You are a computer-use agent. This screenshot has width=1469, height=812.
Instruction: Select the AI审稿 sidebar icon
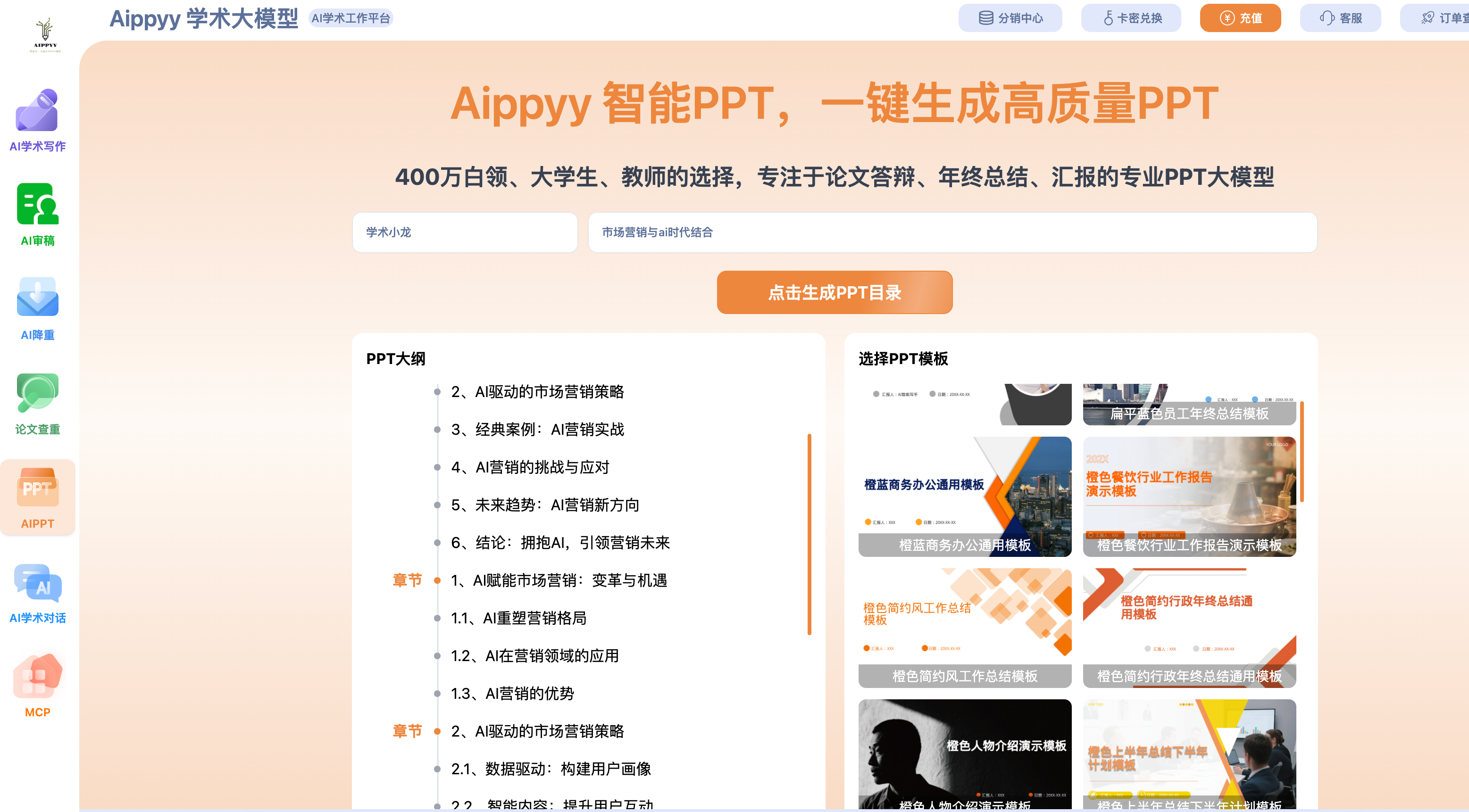[x=36, y=215]
